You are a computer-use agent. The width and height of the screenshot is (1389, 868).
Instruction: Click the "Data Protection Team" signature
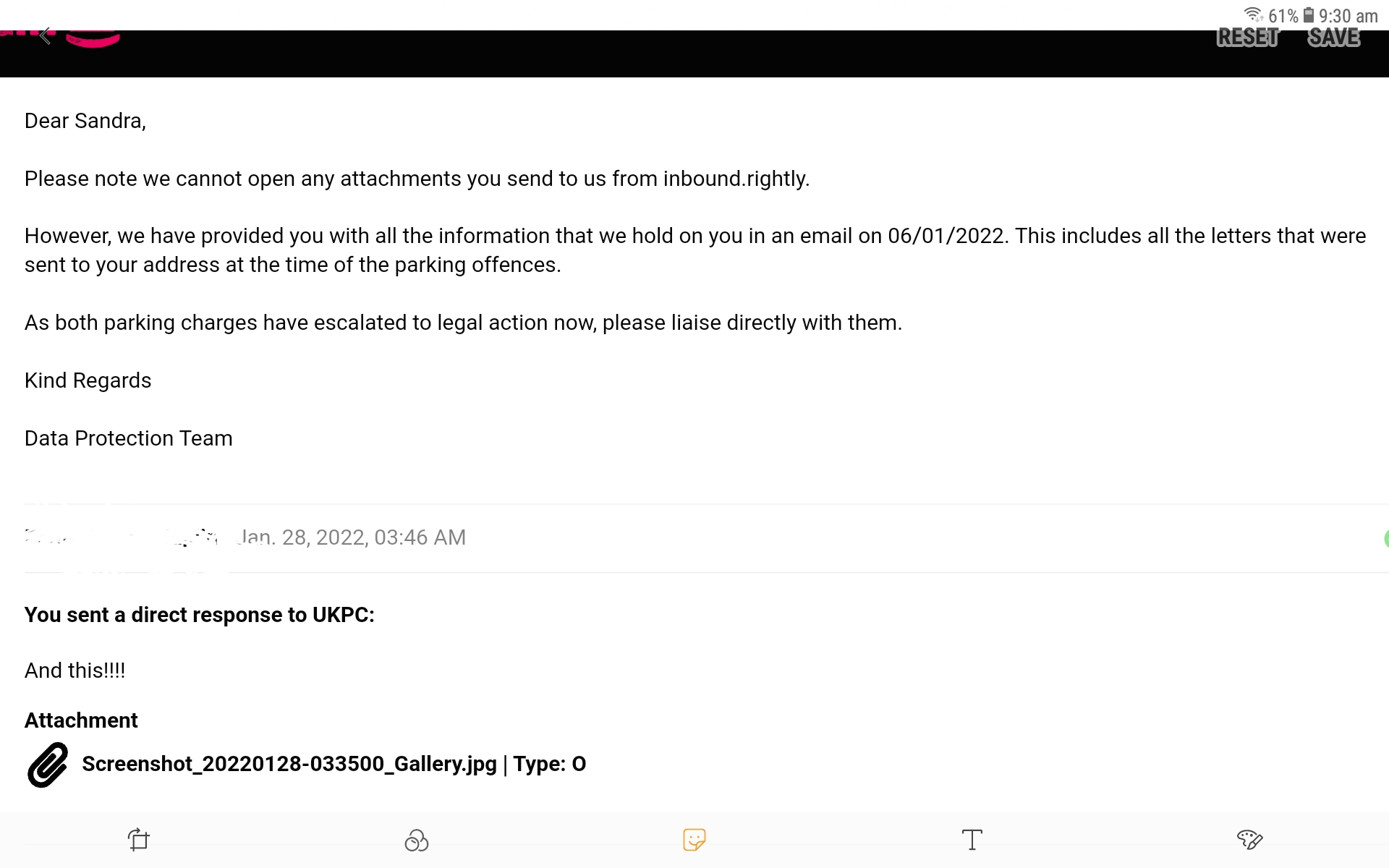click(129, 438)
